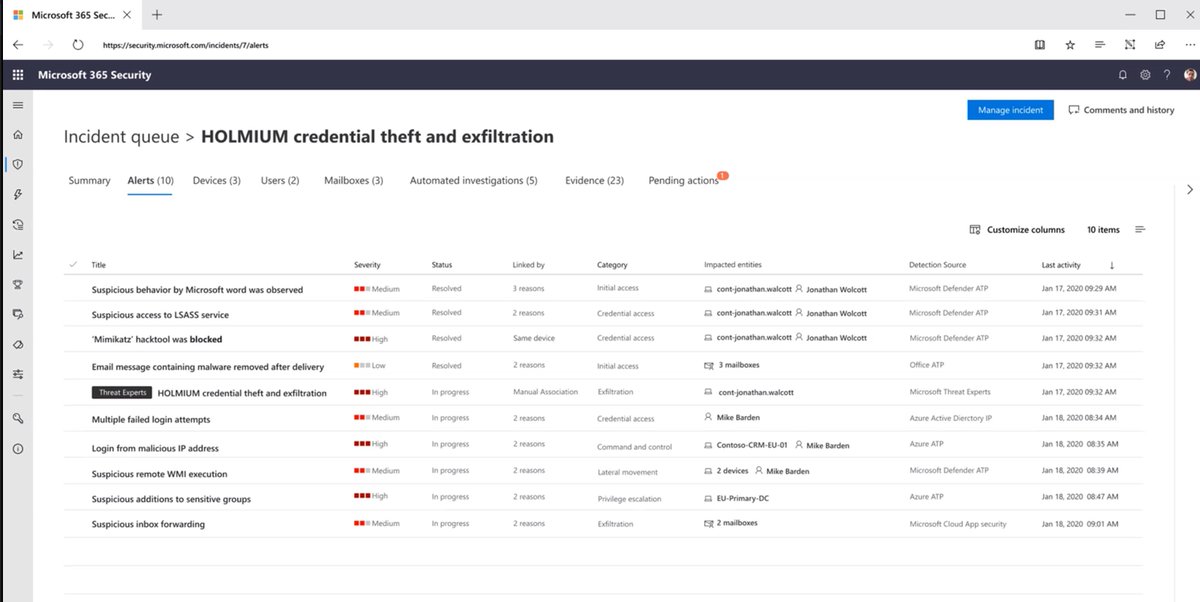The image size is (1200, 602).
Task: Switch to the Pending actions tab
Action: pyautogui.click(x=683, y=181)
